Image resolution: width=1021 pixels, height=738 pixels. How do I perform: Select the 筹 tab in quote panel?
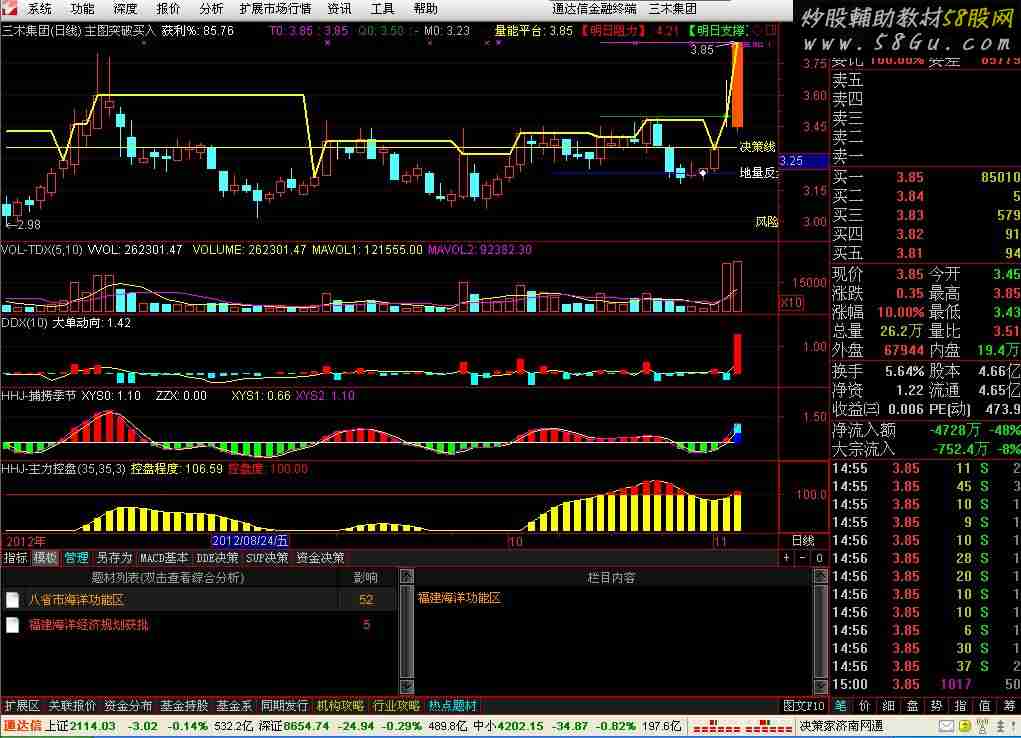[x=1008, y=706]
